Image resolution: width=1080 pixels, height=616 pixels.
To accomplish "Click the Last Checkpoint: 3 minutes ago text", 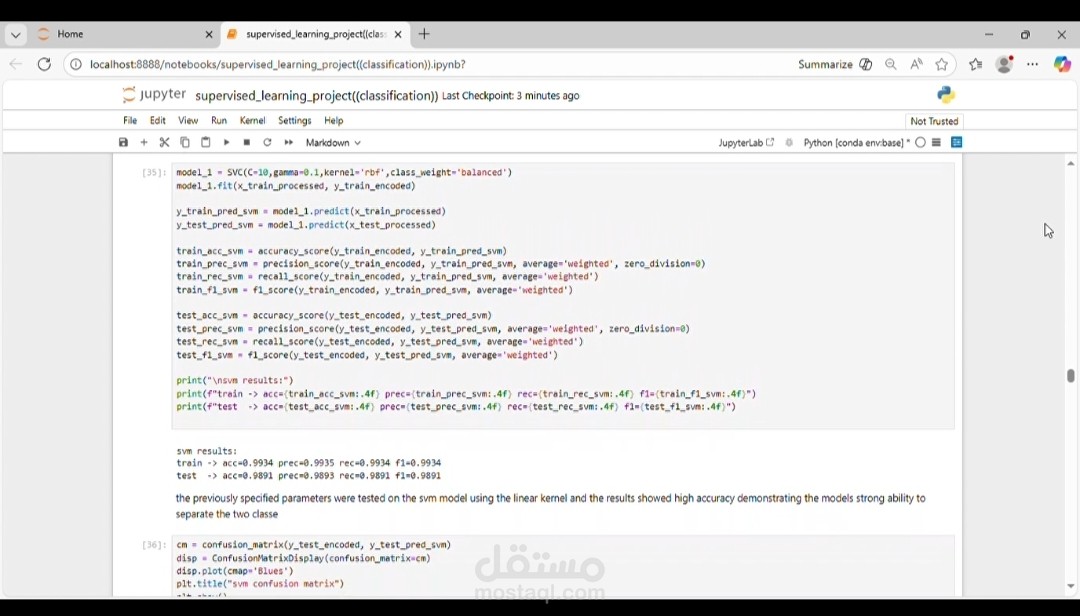I will tap(510, 96).
